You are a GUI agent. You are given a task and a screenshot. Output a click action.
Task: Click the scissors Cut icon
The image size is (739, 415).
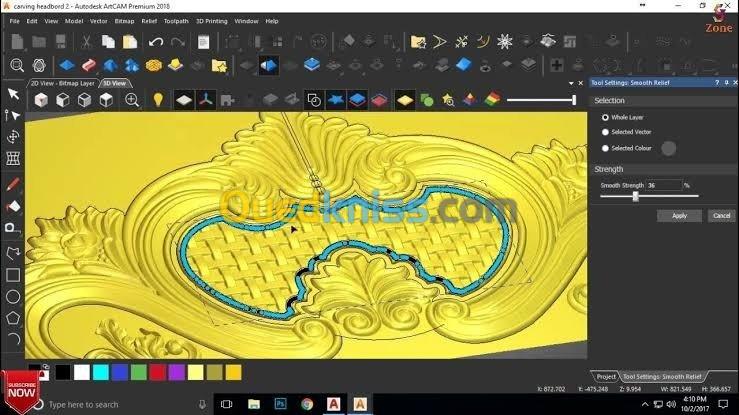tap(86, 42)
